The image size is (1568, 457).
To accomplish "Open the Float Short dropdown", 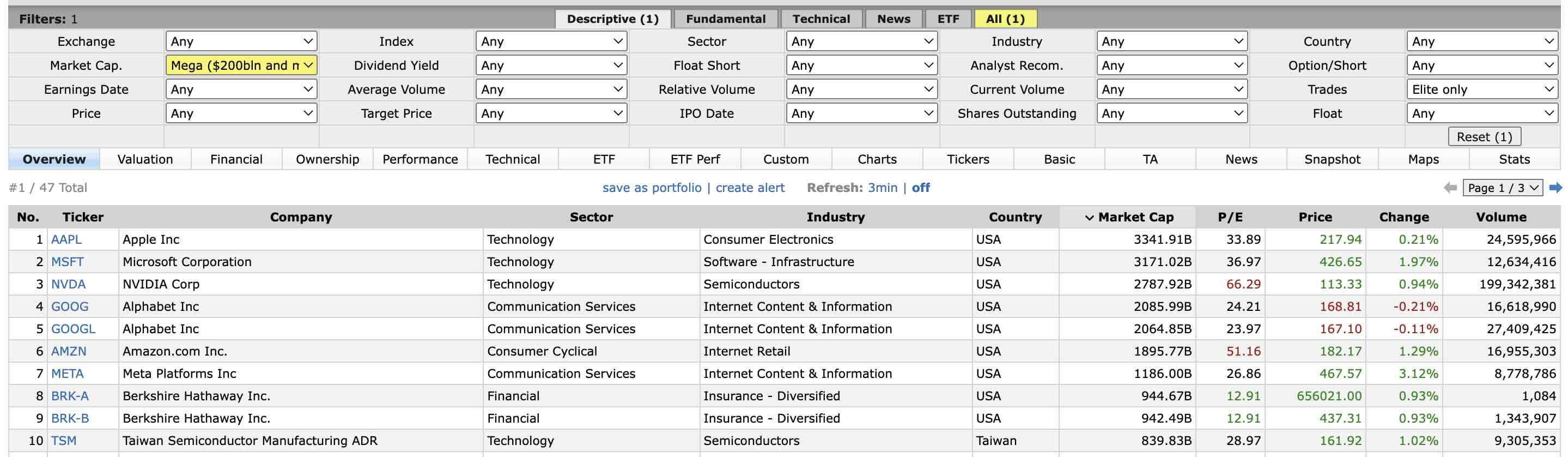I will click(862, 65).
